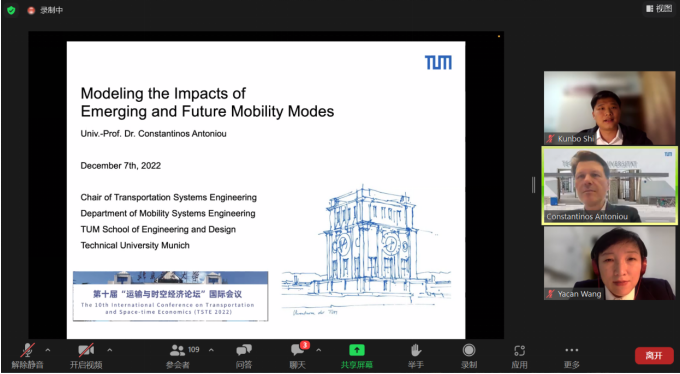Open the Q&A panel icon
The height and width of the screenshot is (374, 680).
[244, 350]
